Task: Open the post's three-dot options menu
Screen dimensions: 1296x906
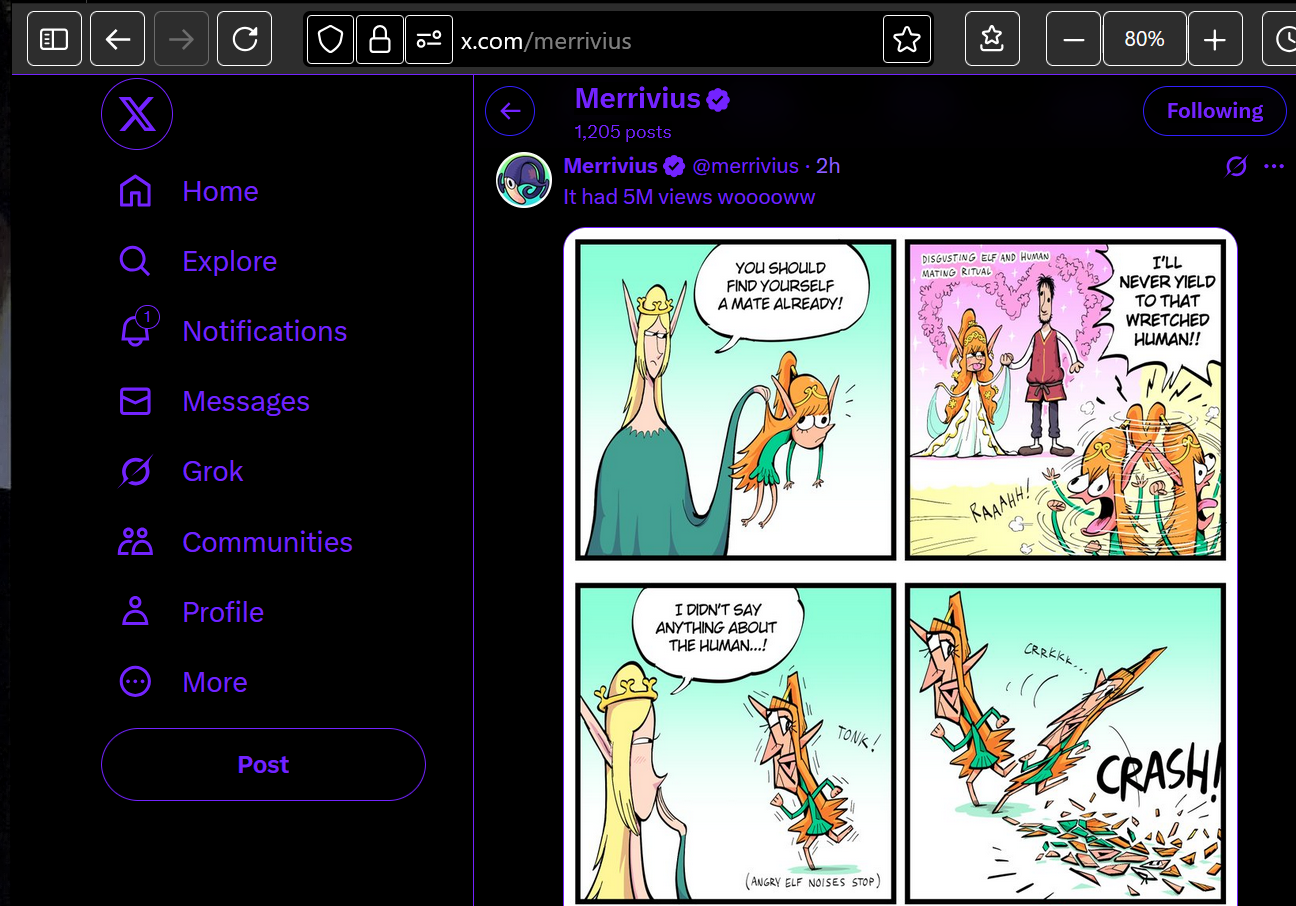Action: 1273,166
